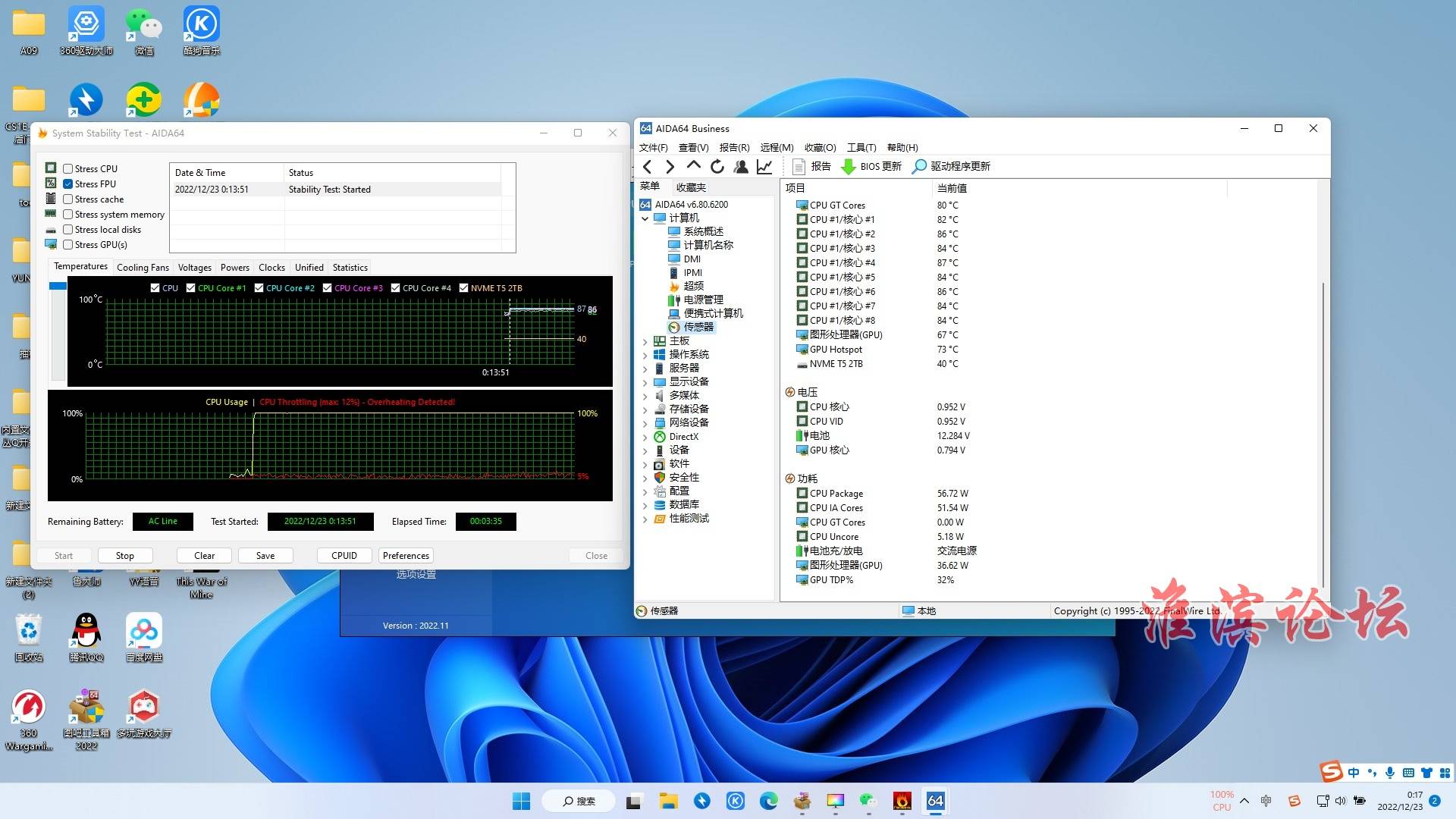Click the 驱动程序更新 toolbar button
1456x819 pixels.
(951, 167)
